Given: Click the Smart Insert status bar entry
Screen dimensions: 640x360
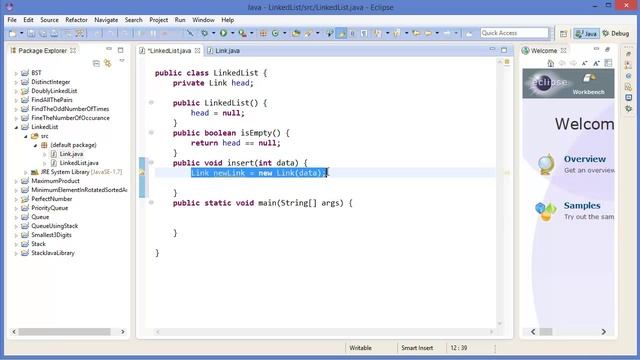Looking at the screenshot, I should [x=417, y=348].
